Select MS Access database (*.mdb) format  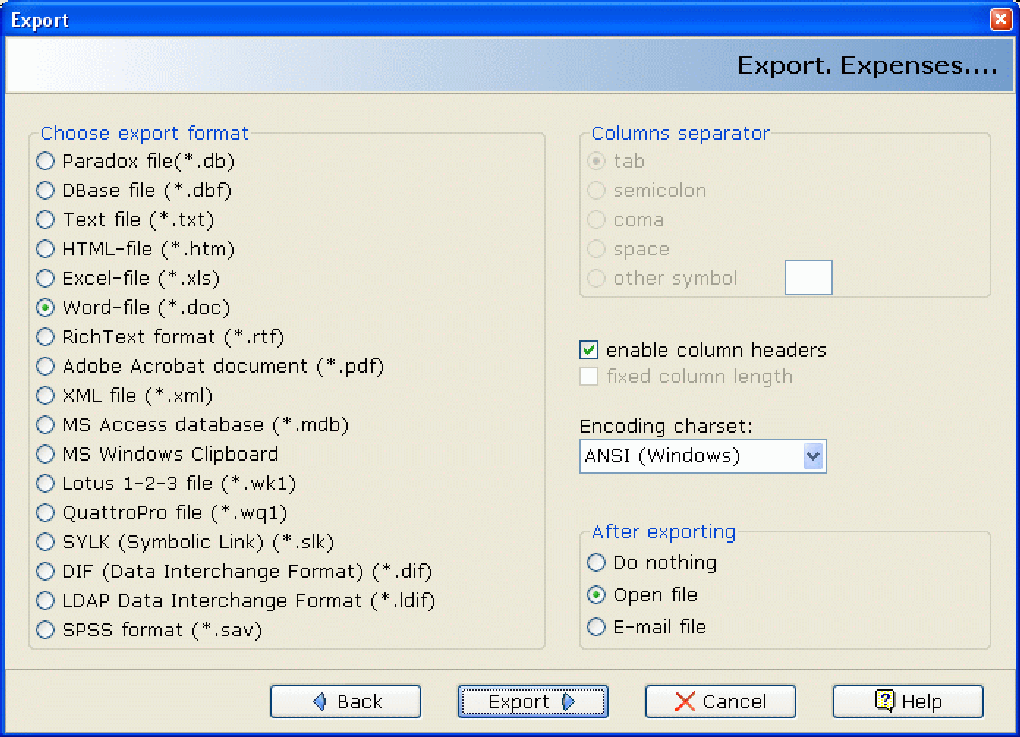pyautogui.click(x=46, y=425)
